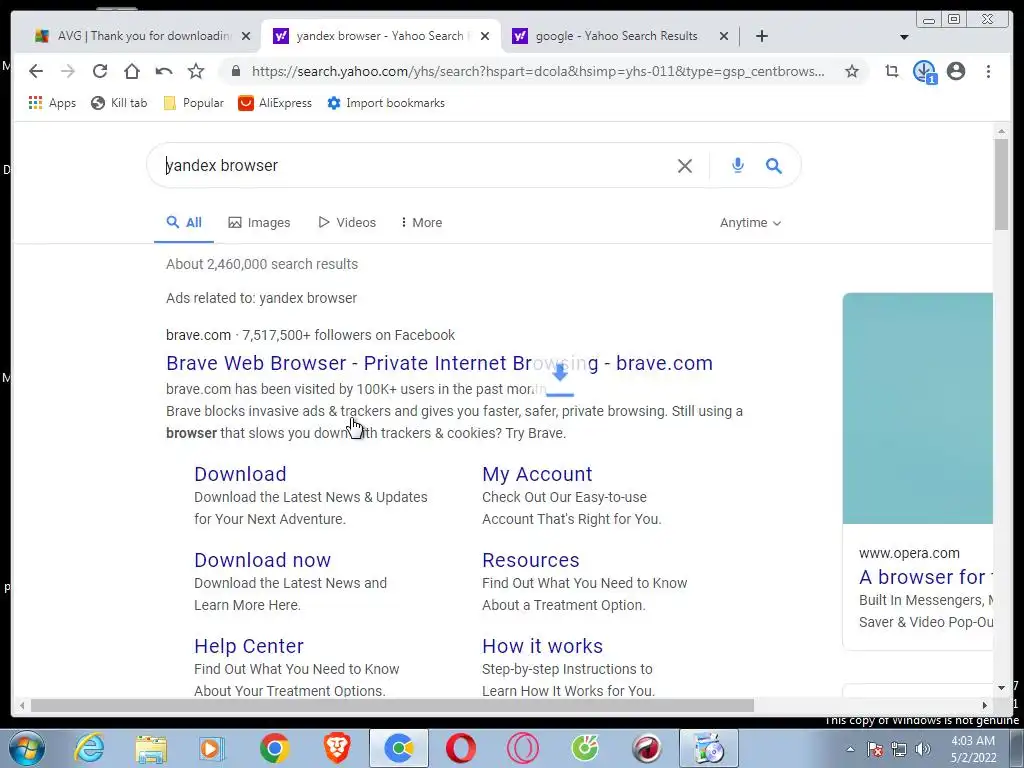
Task: Click star icon left of address bar
Action: coord(196,71)
